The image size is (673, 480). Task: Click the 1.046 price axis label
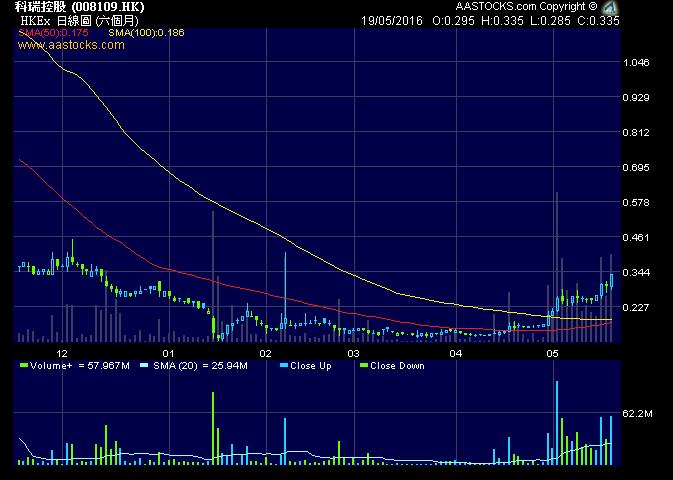pyautogui.click(x=636, y=62)
